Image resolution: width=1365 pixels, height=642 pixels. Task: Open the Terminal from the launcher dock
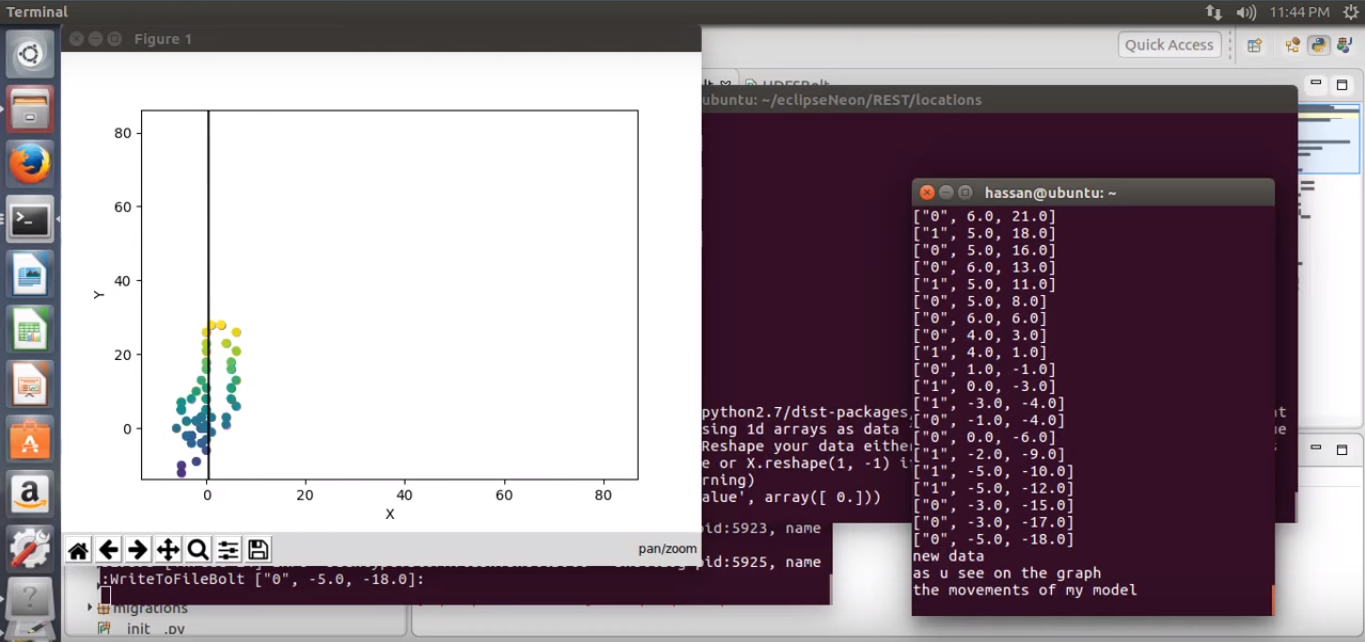click(30, 220)
